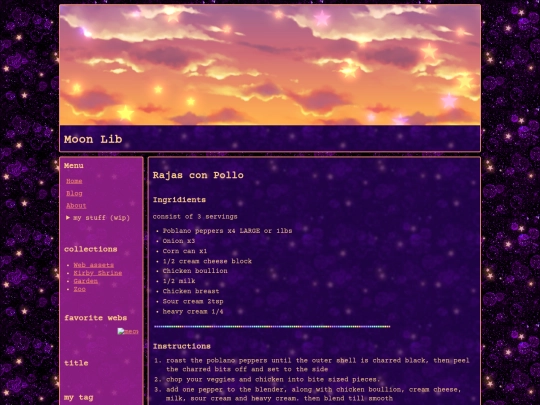
Task: Click 'Poblano peppers x4 LARGE or 1lbs' item
Action: tap(227, 231)
